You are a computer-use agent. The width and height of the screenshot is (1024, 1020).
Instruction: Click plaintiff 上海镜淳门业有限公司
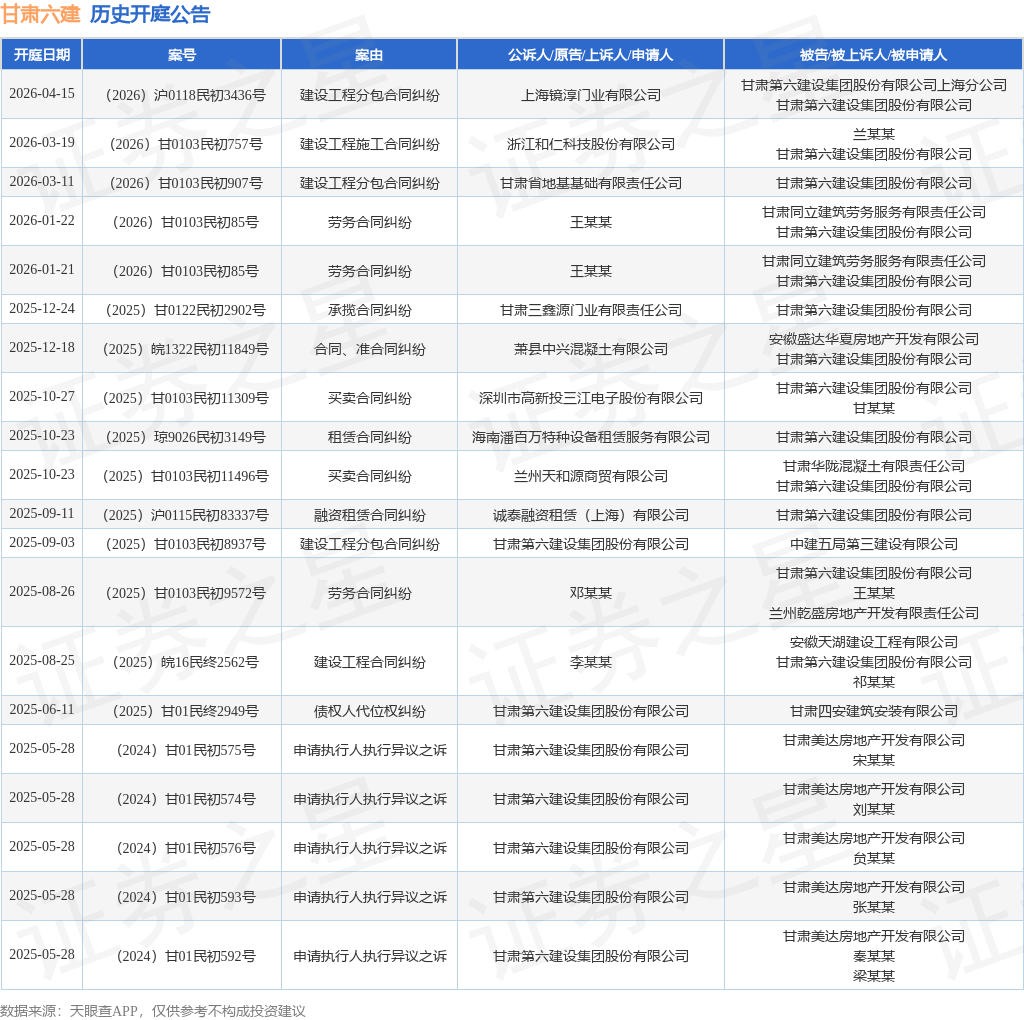[x=590, y=95]
